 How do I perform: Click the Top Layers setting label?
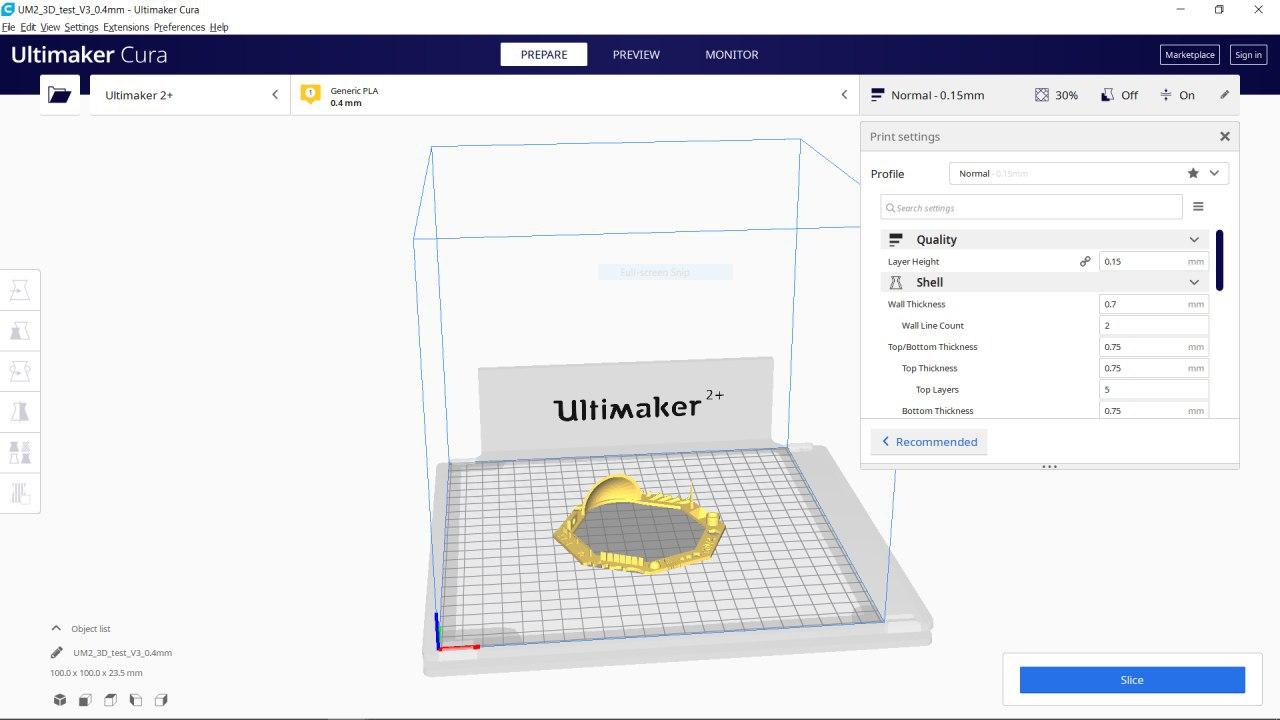(937, 390)
